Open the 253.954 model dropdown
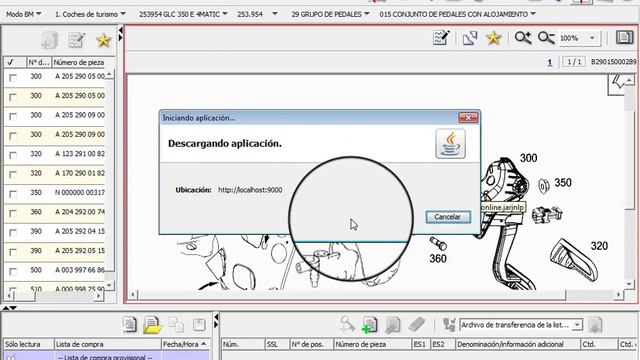Image resolution: width=640 pixels, height=360 pixels. [x=257, y=14]
